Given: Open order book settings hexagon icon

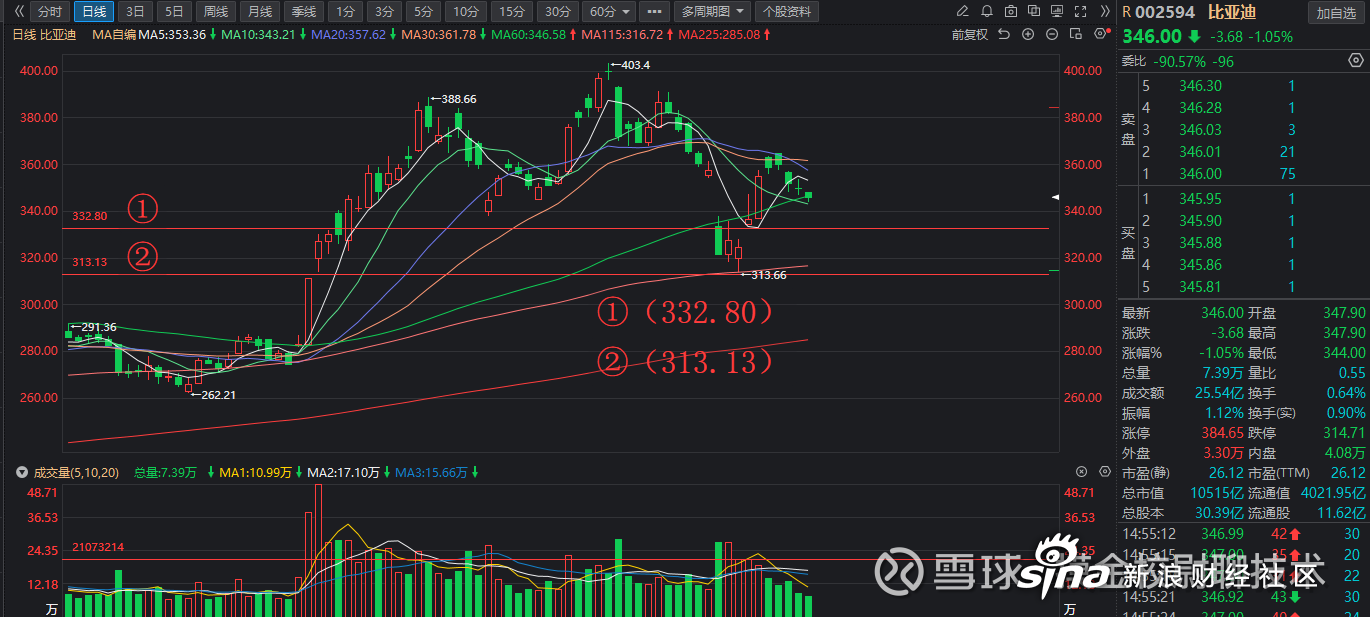Looking at the screenshot, I should pos(1358,61).
